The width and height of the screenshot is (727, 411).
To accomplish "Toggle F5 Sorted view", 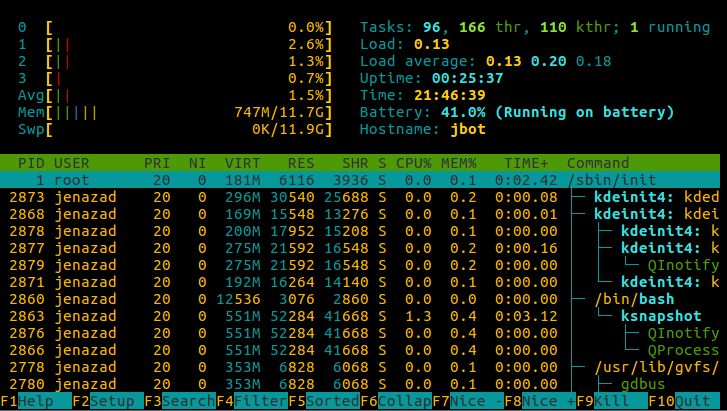I will (x=324, y=401).
